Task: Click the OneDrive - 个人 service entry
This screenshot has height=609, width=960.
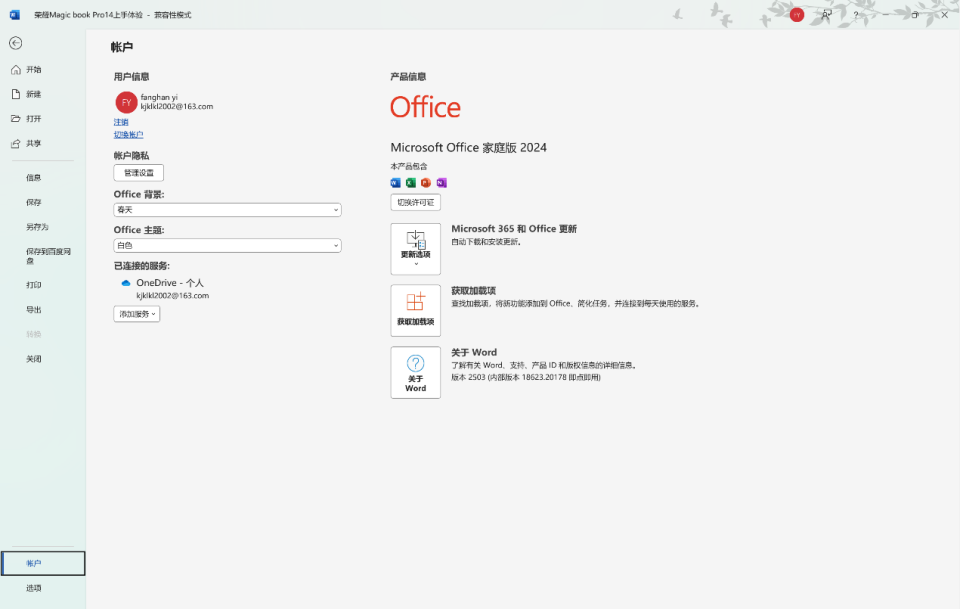Action: click(x=170, y=283)
